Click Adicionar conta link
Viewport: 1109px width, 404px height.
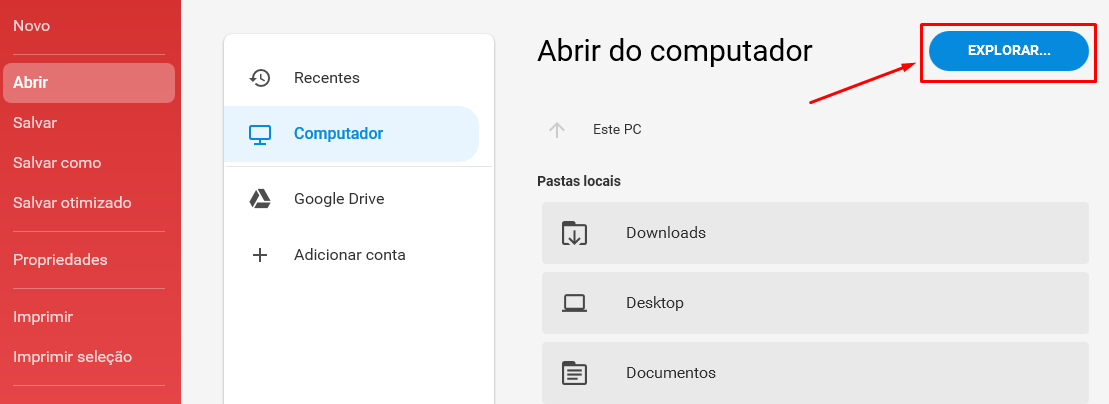352,255
